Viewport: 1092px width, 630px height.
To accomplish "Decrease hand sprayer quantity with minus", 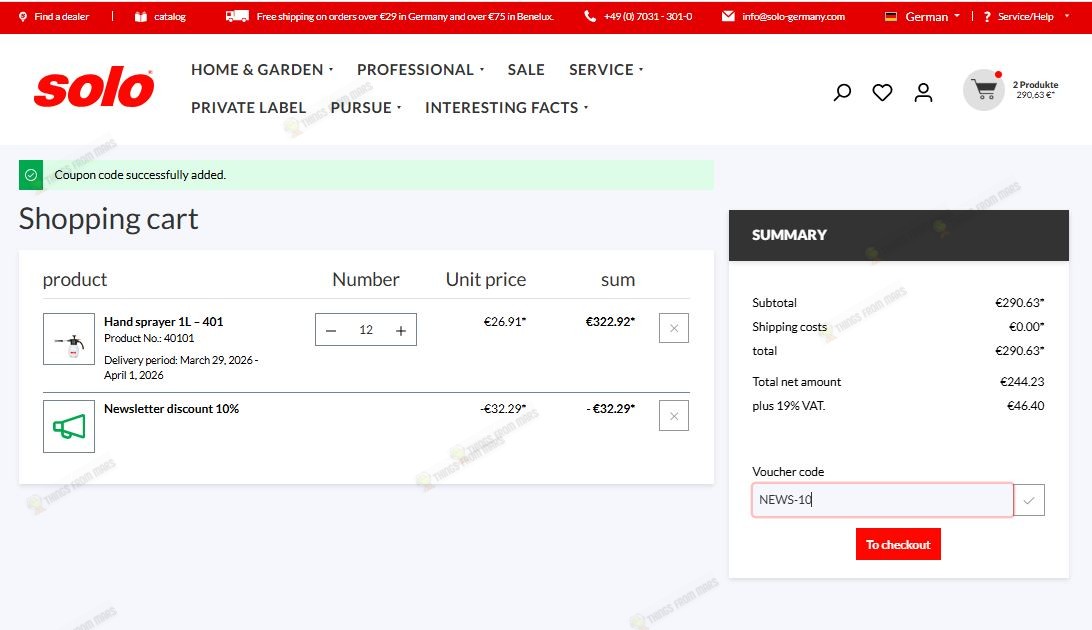I will point(332,330).
